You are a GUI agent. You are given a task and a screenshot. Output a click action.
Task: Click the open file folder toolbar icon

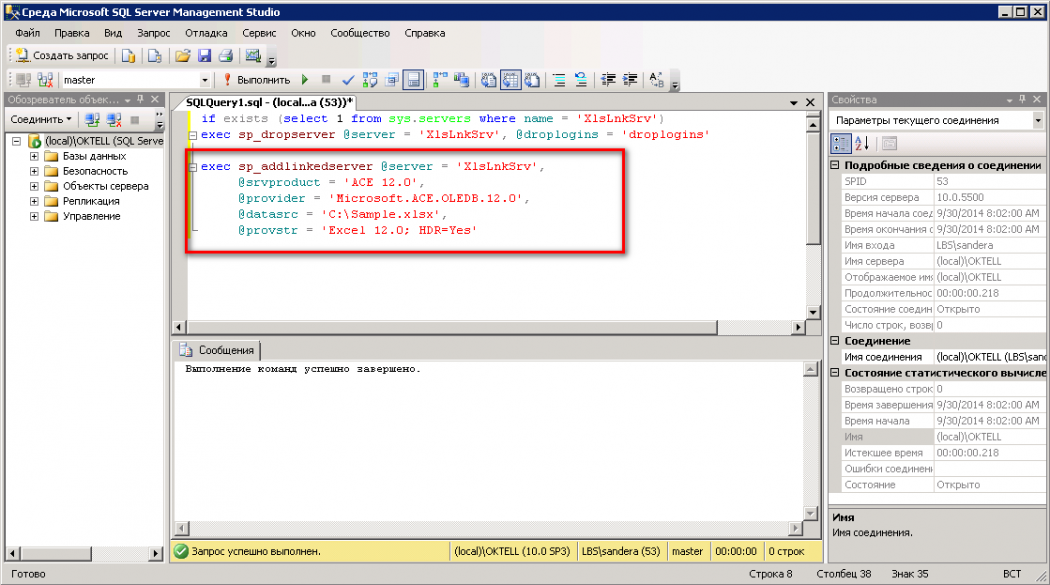(x=182, y=56)
